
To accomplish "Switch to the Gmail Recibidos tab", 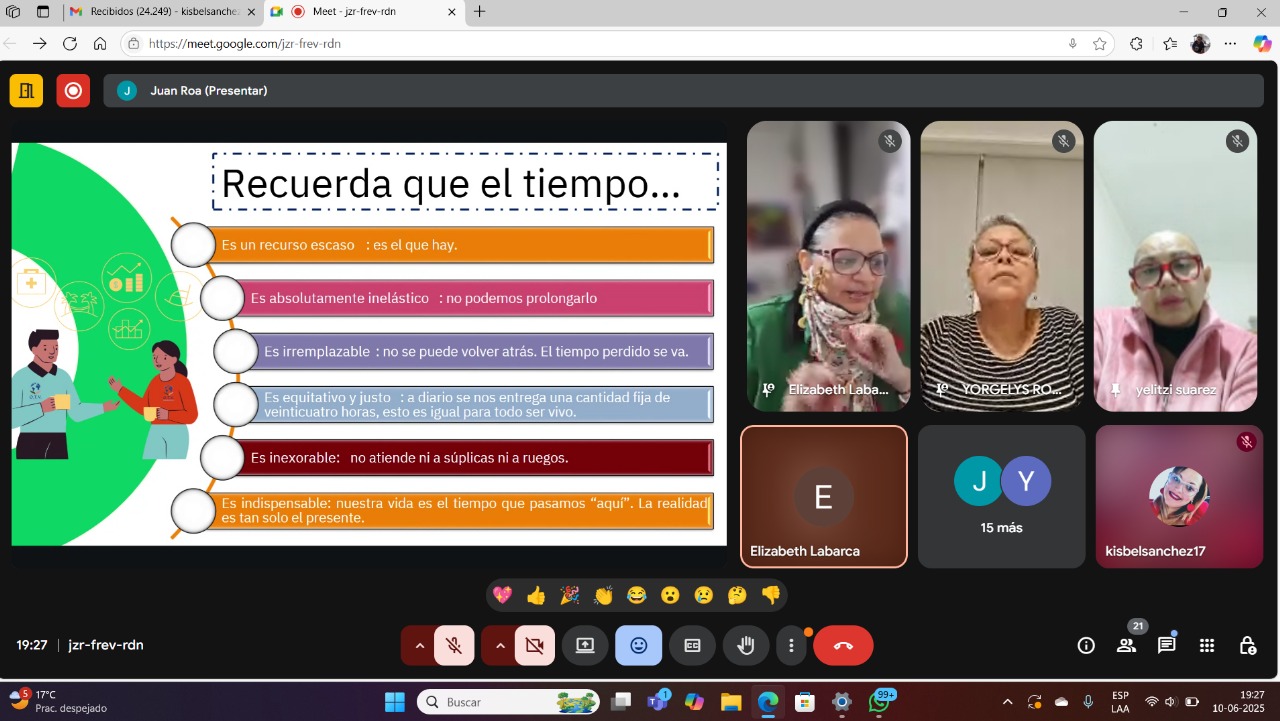I will [x=160, y=12].
